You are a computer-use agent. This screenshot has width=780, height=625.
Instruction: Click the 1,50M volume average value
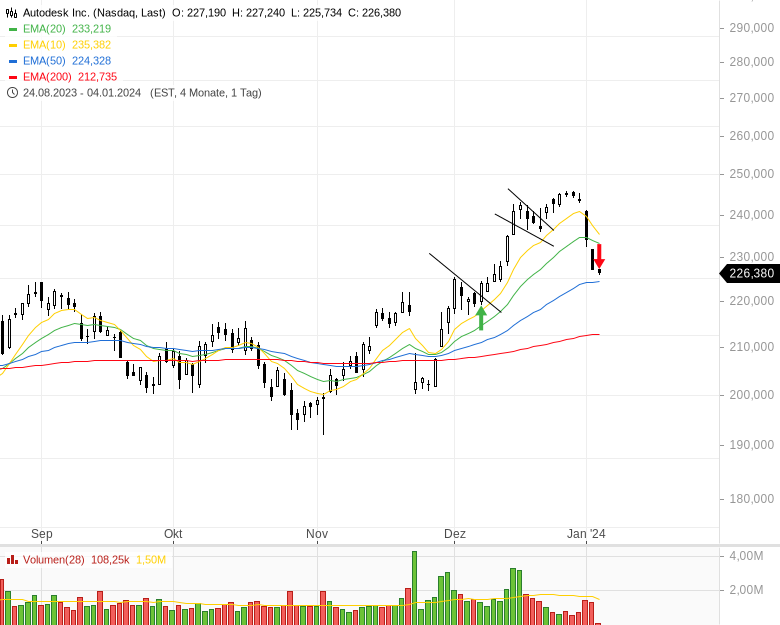(151, 560)
